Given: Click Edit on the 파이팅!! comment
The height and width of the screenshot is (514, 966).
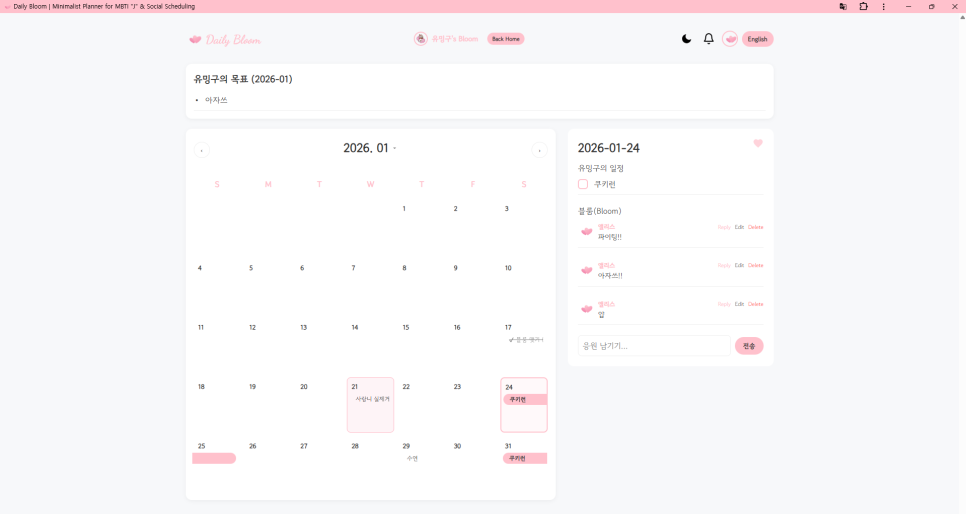Looking at the screenshot, I should pos(739,227).
